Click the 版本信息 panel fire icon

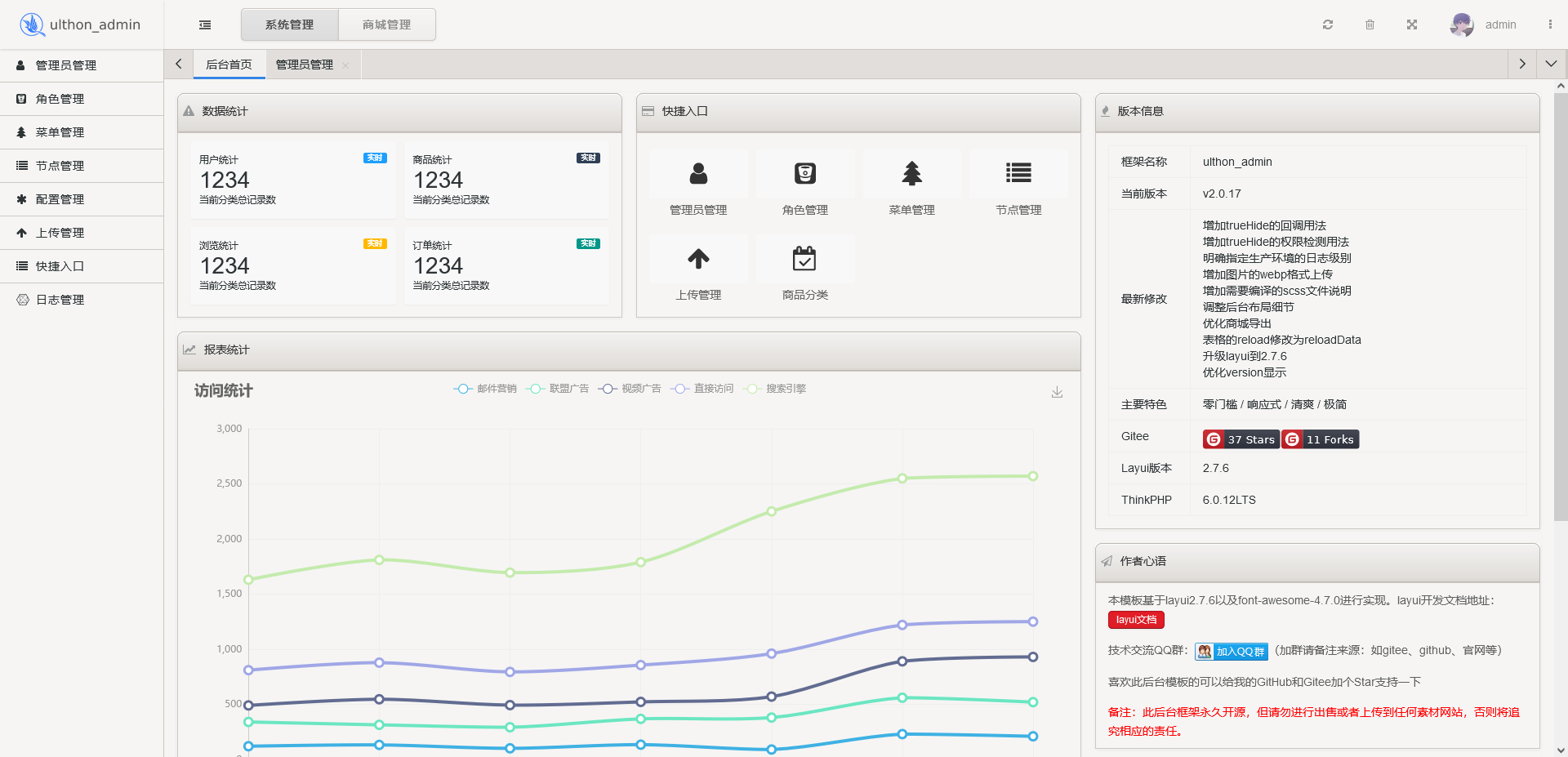[x=1106, y=111]
